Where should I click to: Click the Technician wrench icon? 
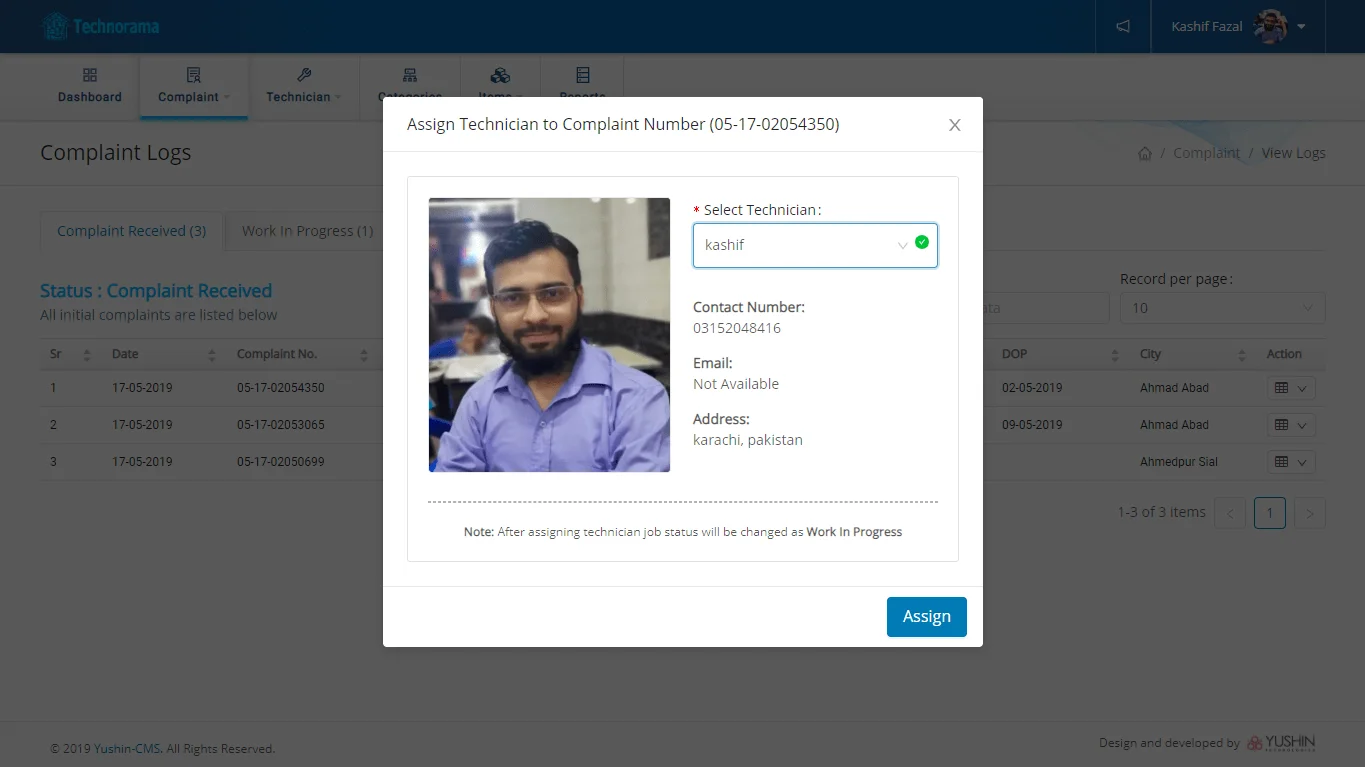304,76
